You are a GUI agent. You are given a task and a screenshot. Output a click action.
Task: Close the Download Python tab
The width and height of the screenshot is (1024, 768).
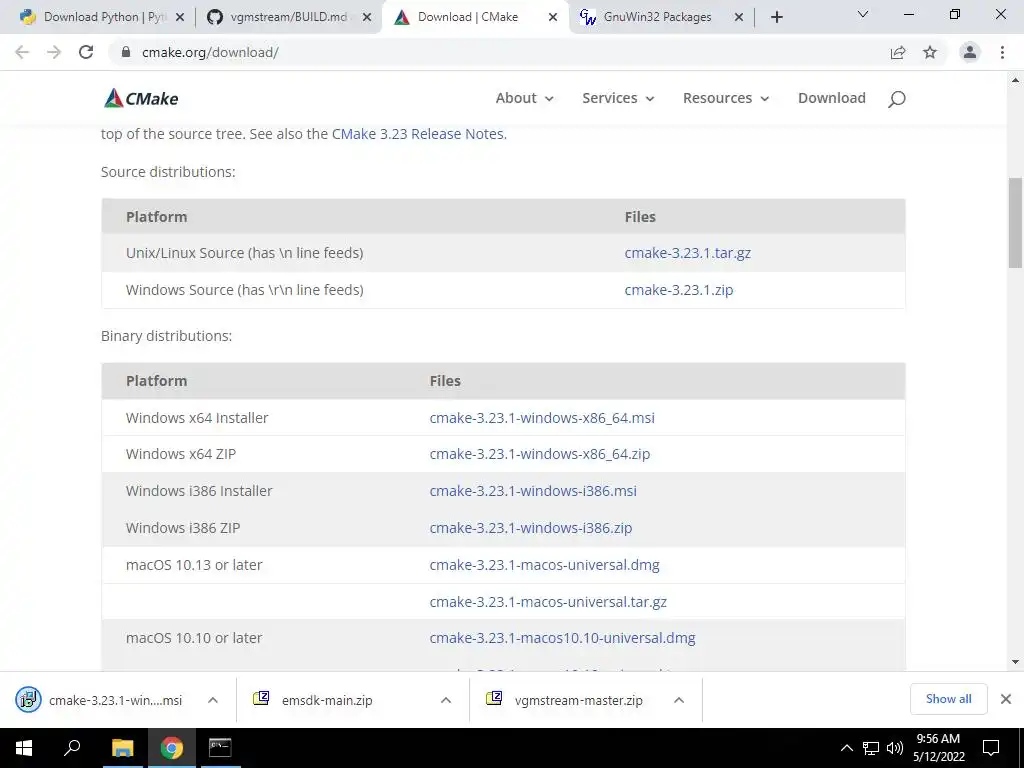click(x=180, y=18)
